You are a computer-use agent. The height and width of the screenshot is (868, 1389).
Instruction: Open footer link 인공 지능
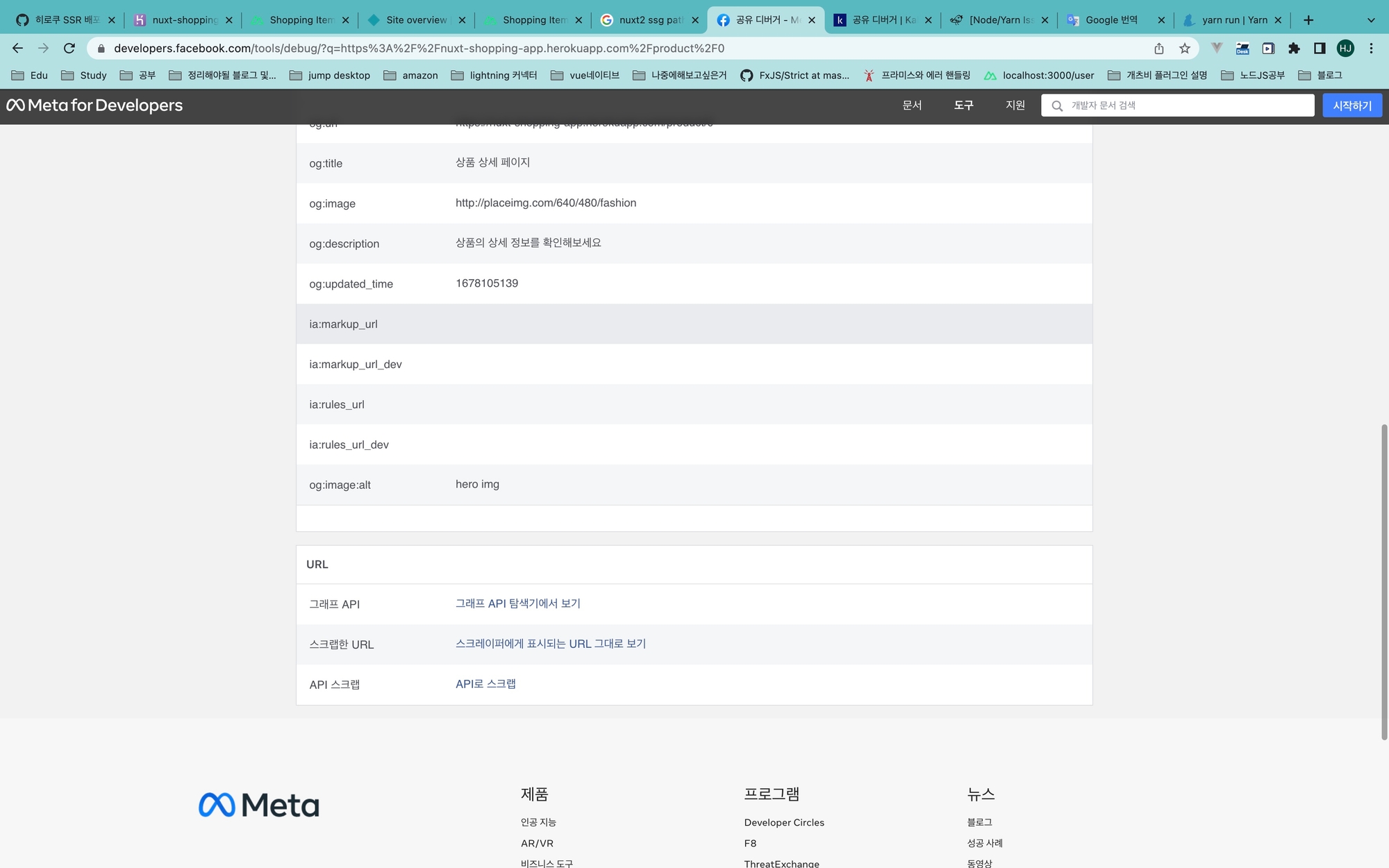(x=538, y=822)
